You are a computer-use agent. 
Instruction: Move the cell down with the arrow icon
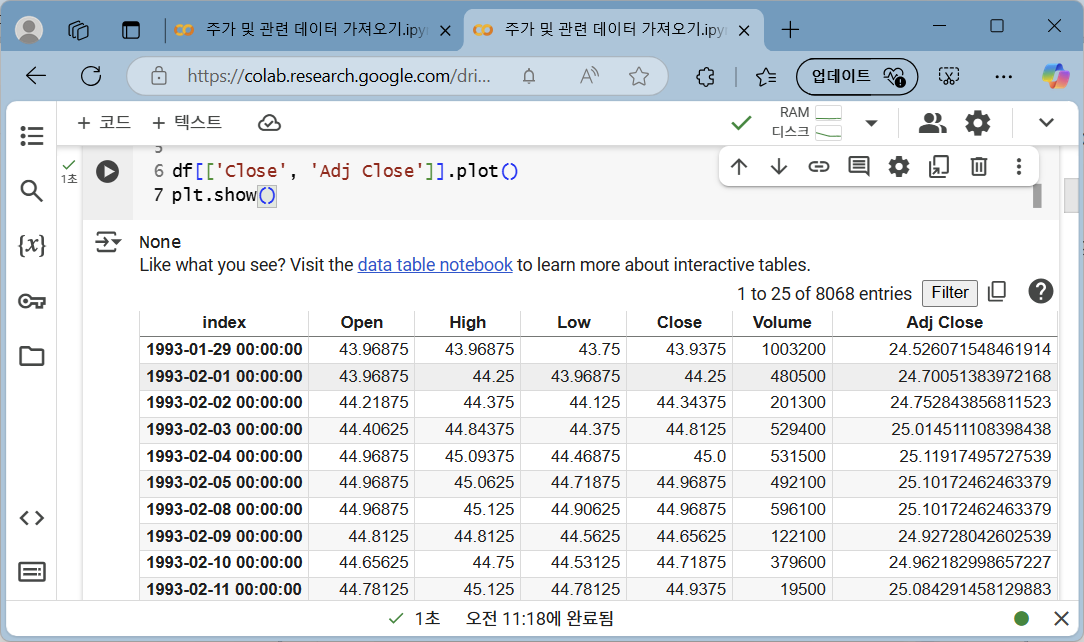pyautogui.click(x=779, y=167)
